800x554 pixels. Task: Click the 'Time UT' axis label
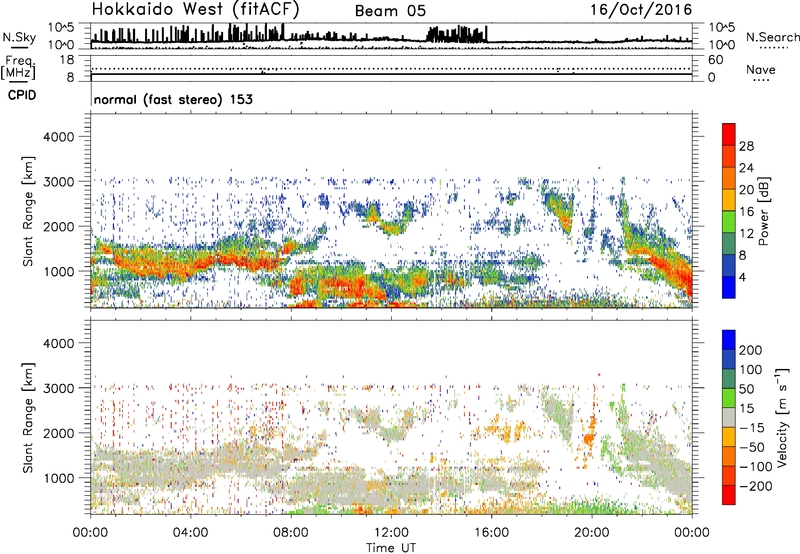coord(391,547)
